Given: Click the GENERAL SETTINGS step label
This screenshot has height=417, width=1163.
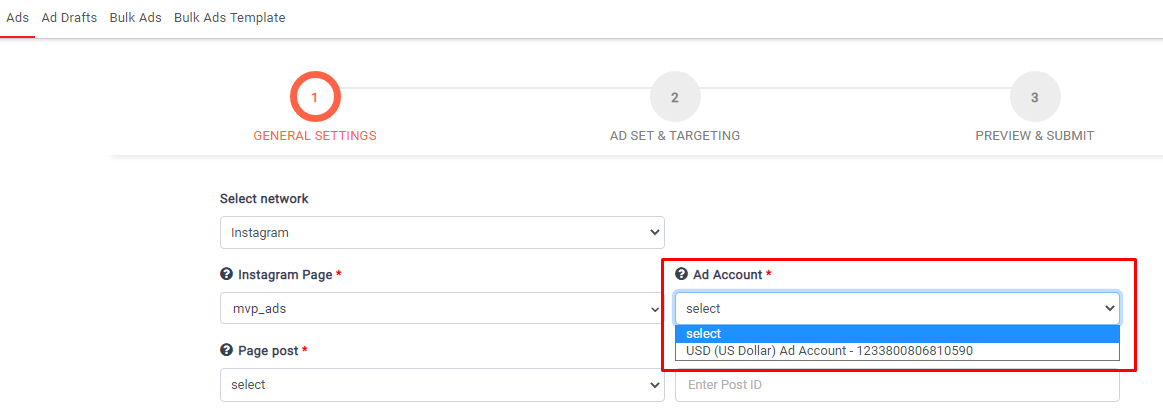Looking at the screenshot, I should [x=315, y=136].
